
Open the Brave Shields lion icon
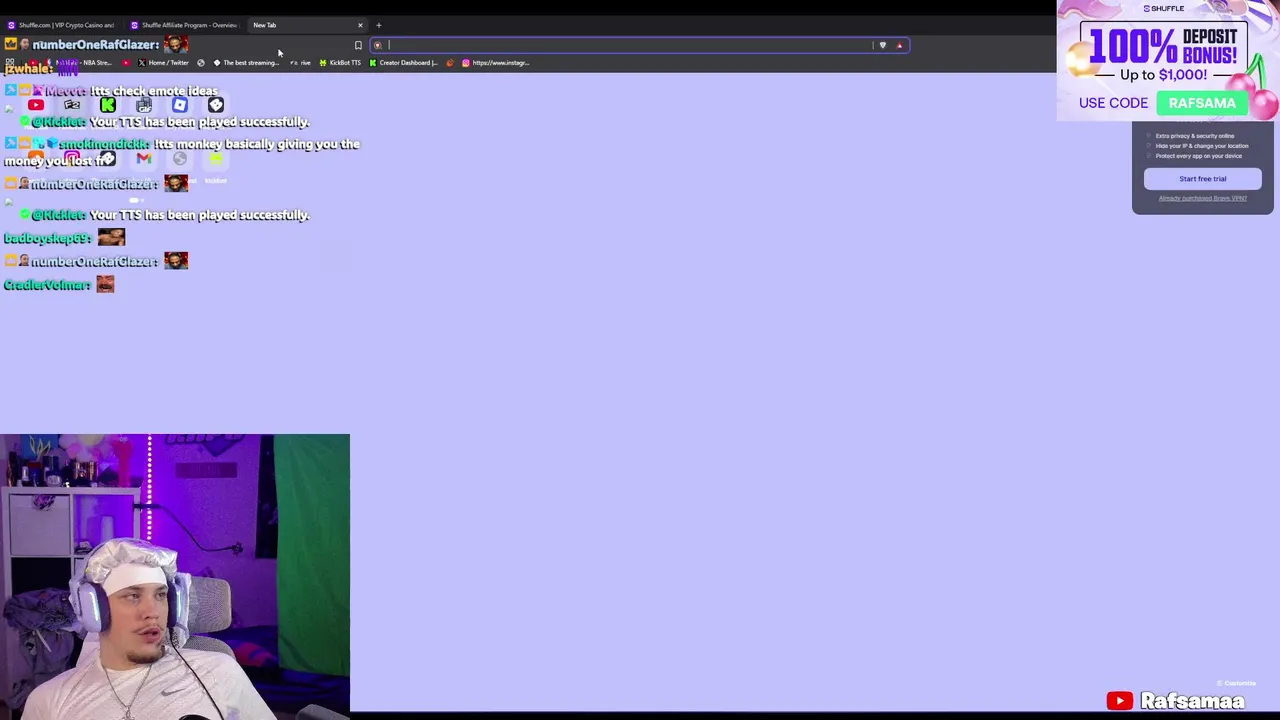point(882,45)
